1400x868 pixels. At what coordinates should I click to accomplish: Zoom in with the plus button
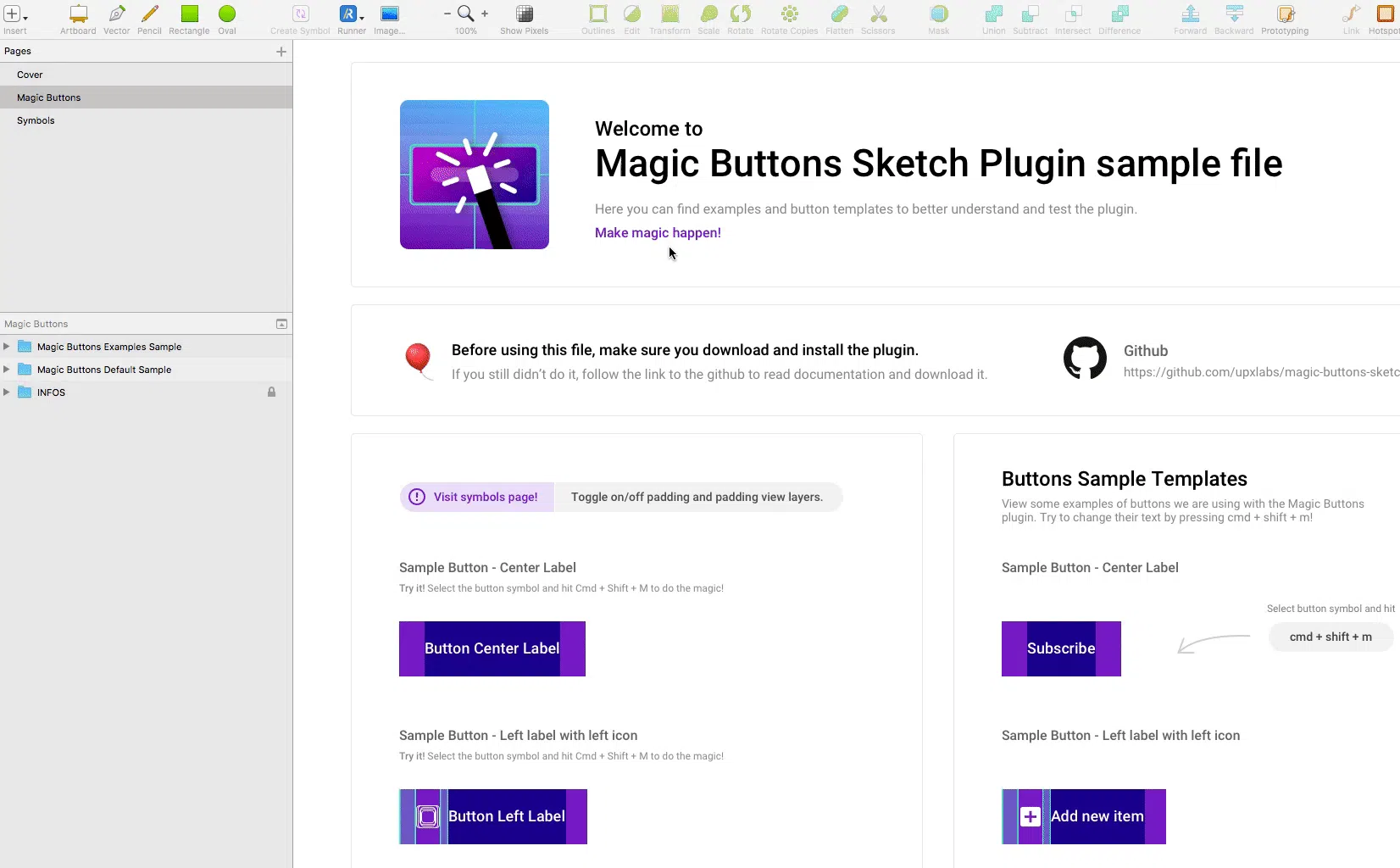(x=485, y=14)
